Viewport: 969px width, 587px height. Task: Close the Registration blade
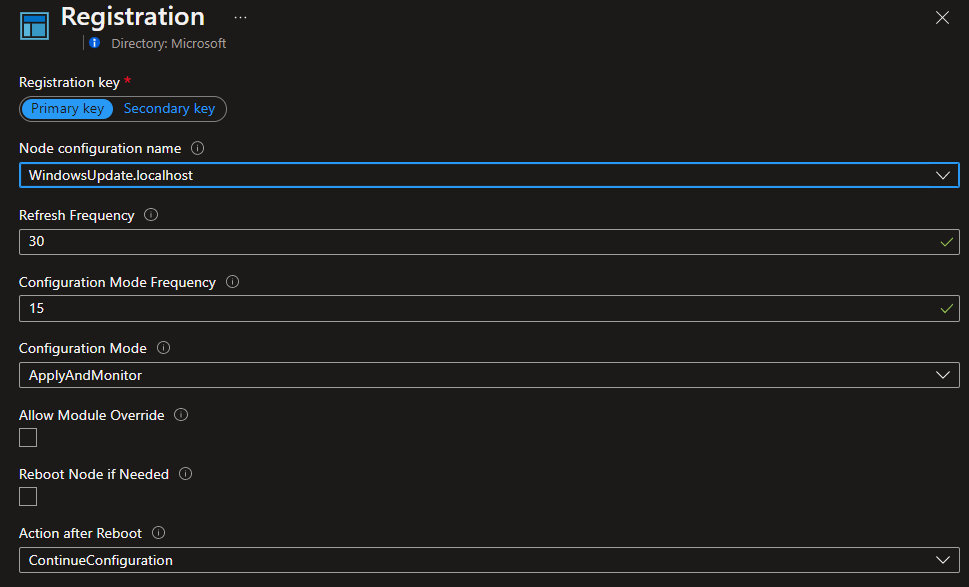point(942,17)
